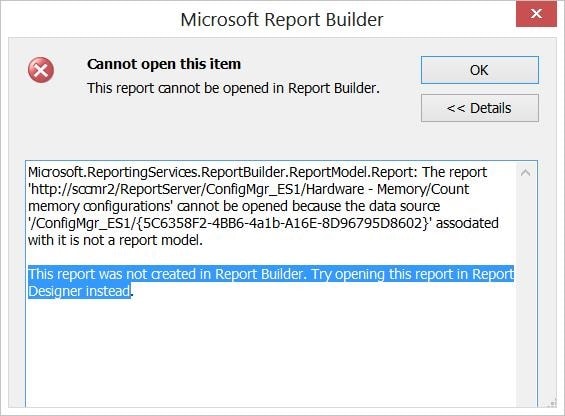Click empty white area of details box
This screenshot has height=416, width=565.
[270, 353]
